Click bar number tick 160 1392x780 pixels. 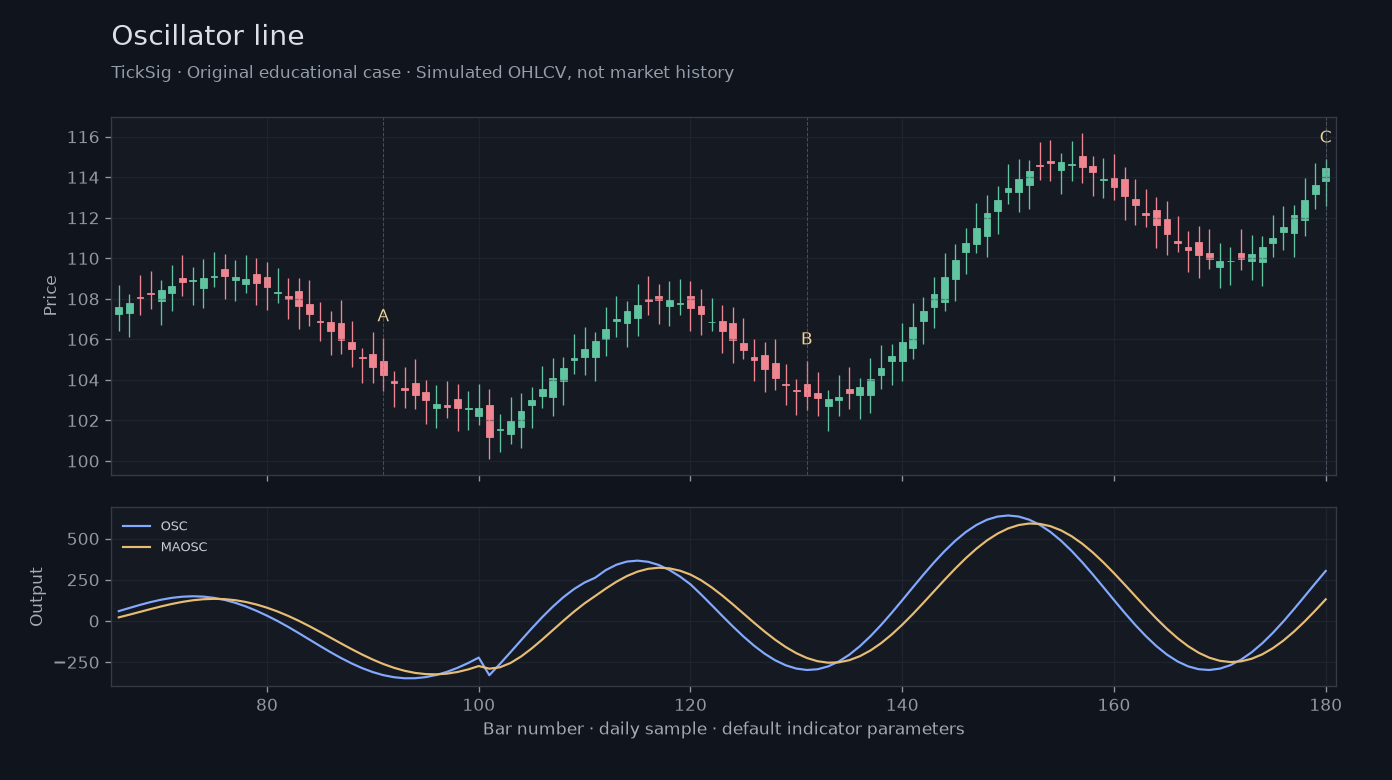(1114, 704)
